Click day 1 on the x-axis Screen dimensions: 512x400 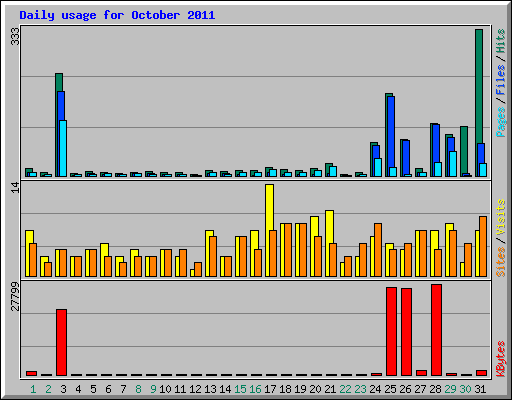point(33,389)
